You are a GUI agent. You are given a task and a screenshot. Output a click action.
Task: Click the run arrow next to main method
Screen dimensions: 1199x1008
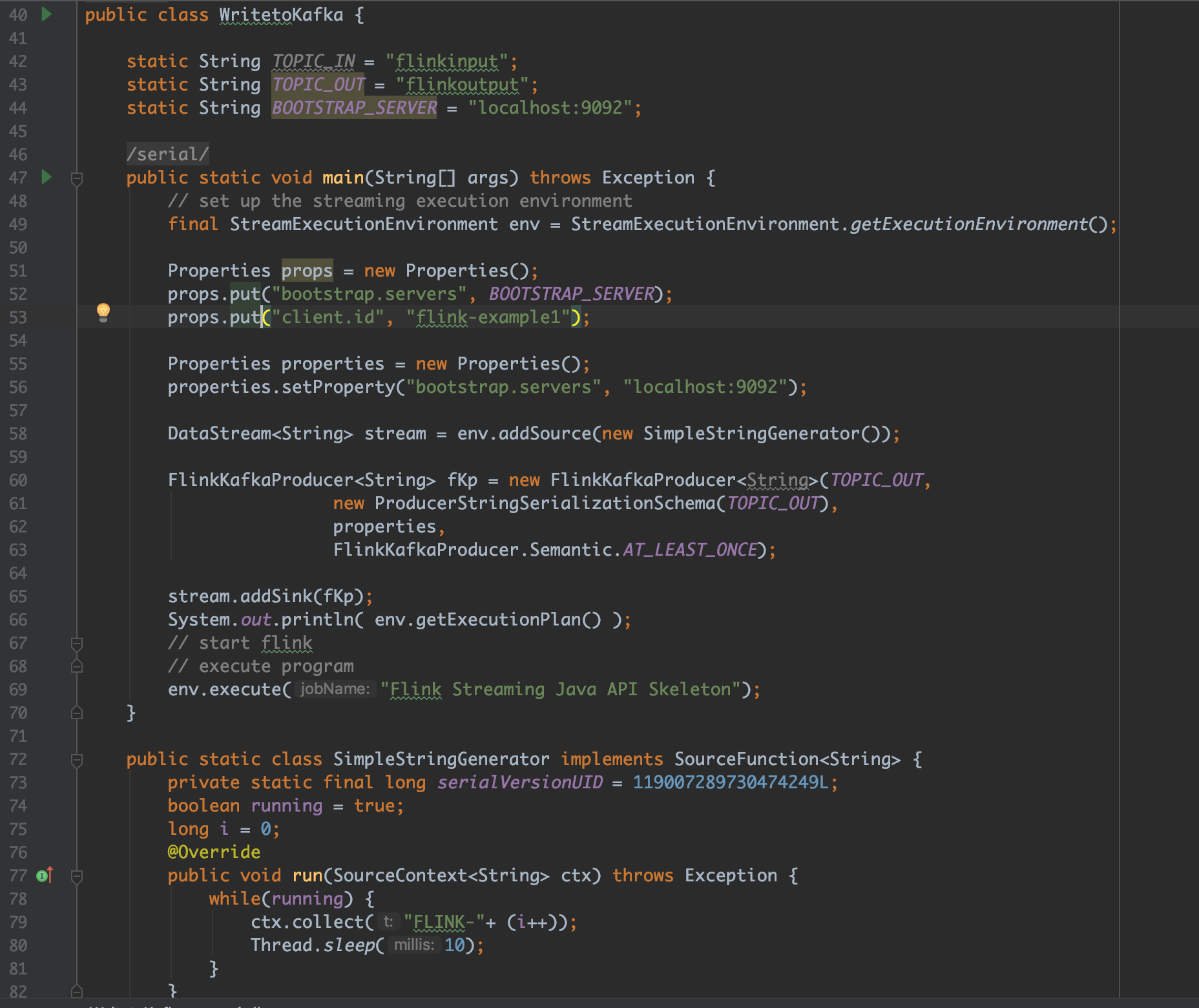click(x=47, y=177)
